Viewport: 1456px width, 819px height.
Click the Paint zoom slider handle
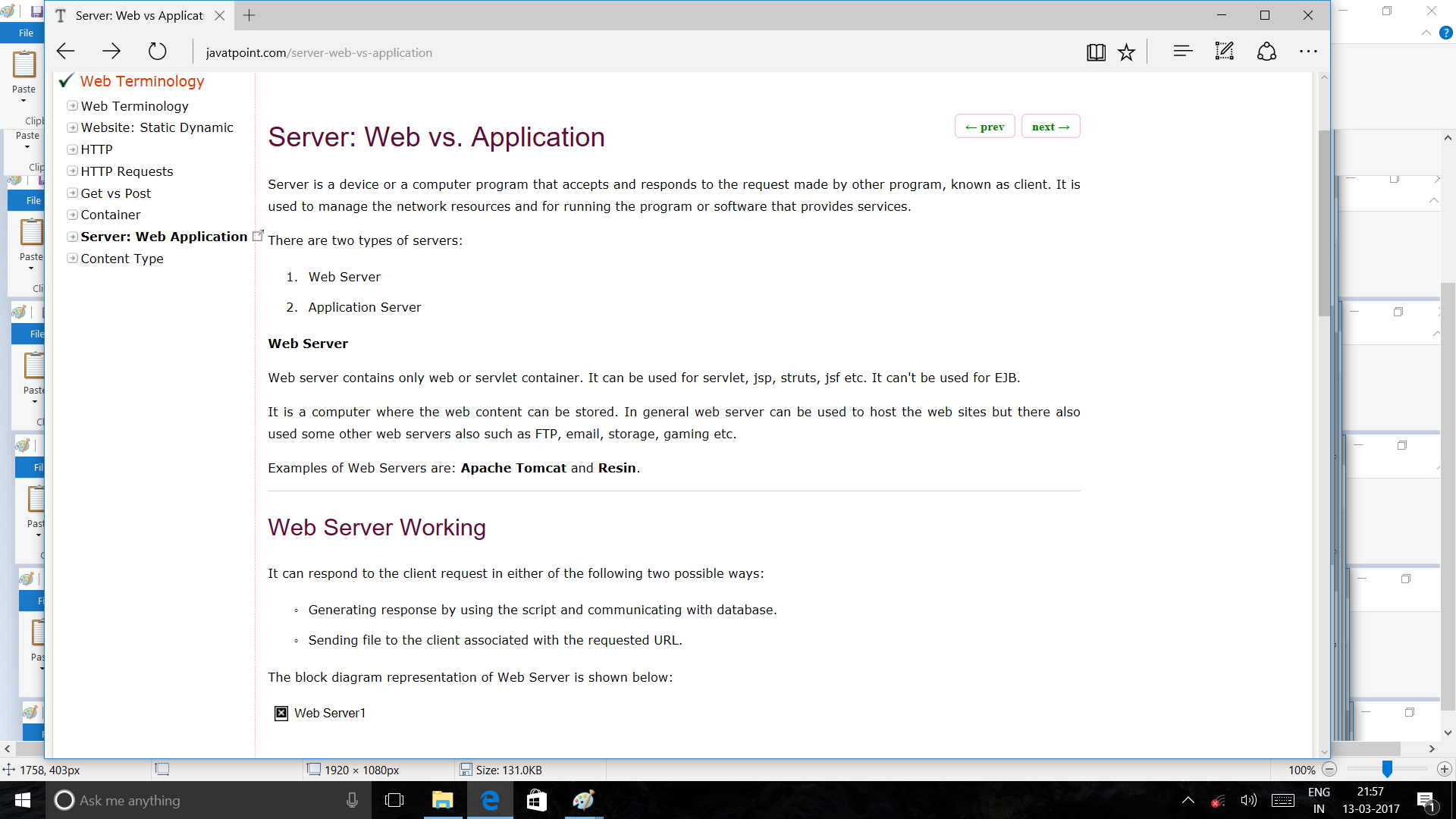coord(1387,769)
